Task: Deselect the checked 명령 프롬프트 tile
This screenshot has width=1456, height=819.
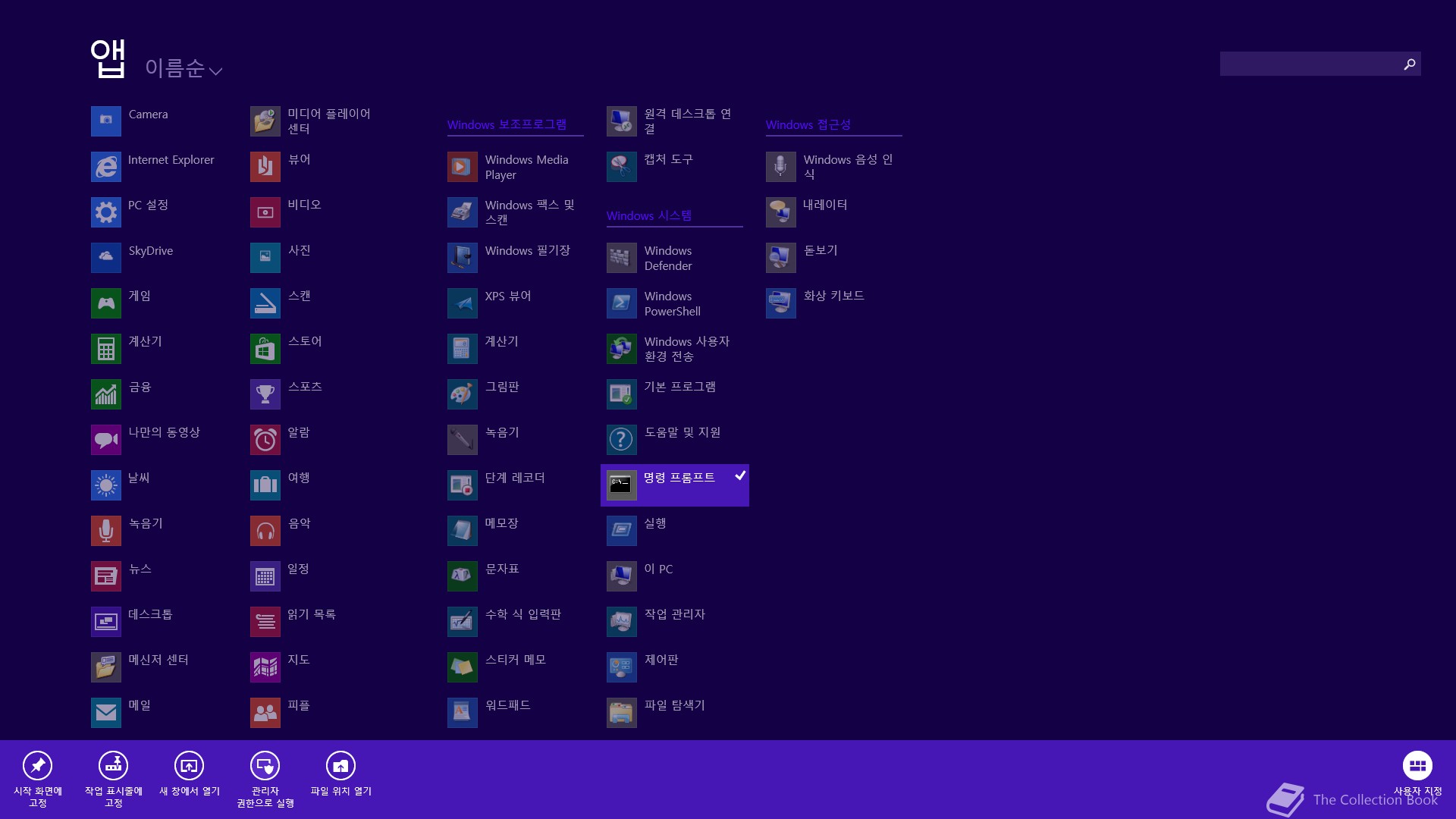Action: tap(675, 485)
